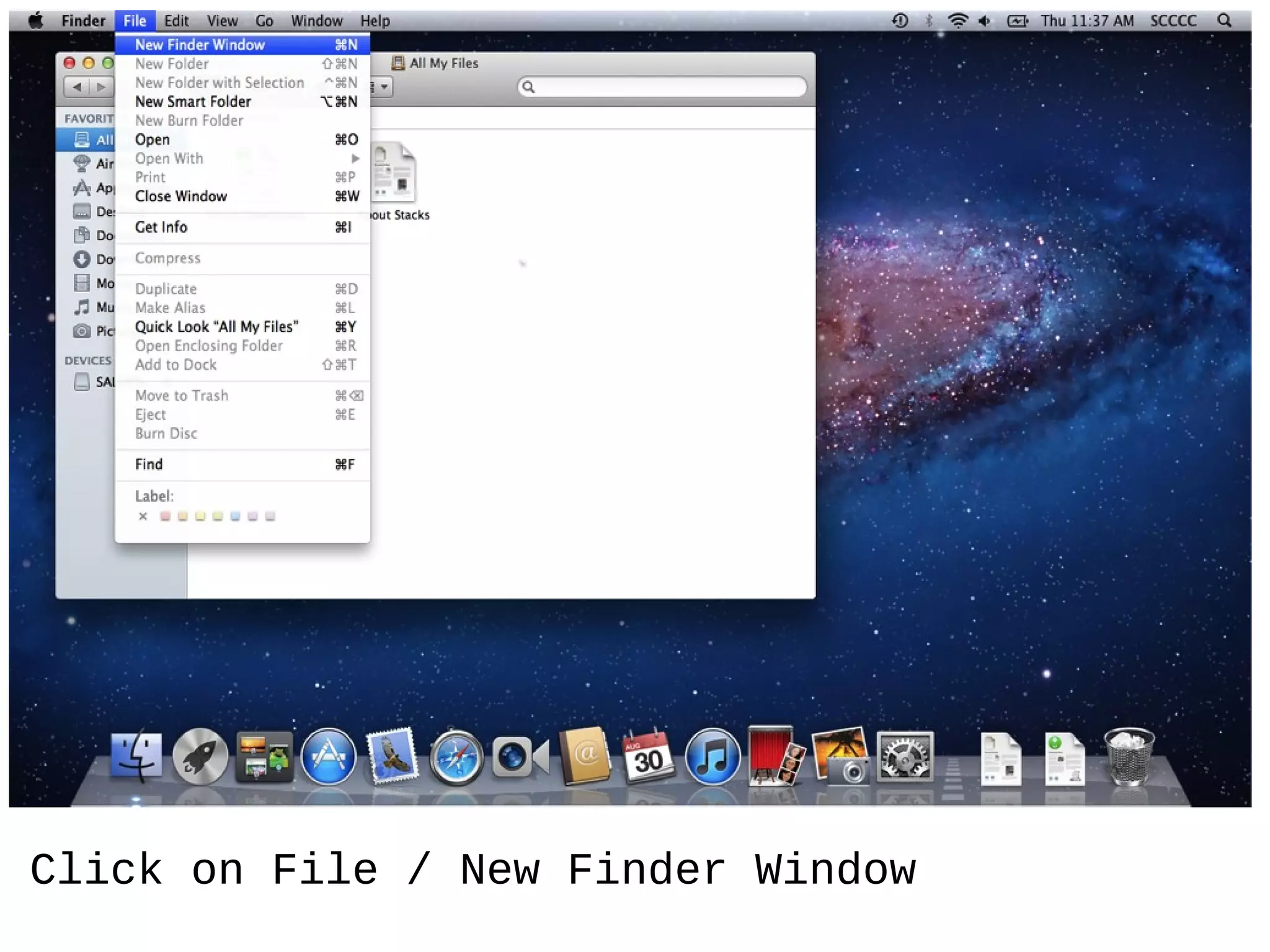This screenshot has width=1270, height=952.
Task: Click the green label color swatch
Action: 218,516
